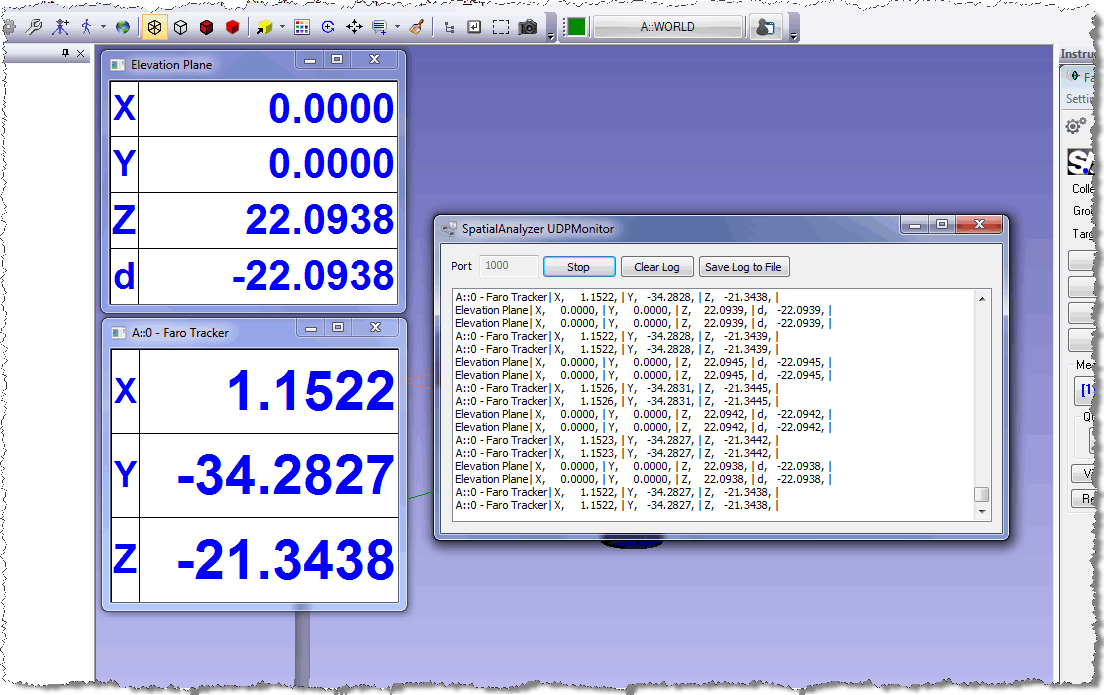Click the UDPMonitor log scrollbar thumb
Screen dimensions: 1104x695
point(981,494)
